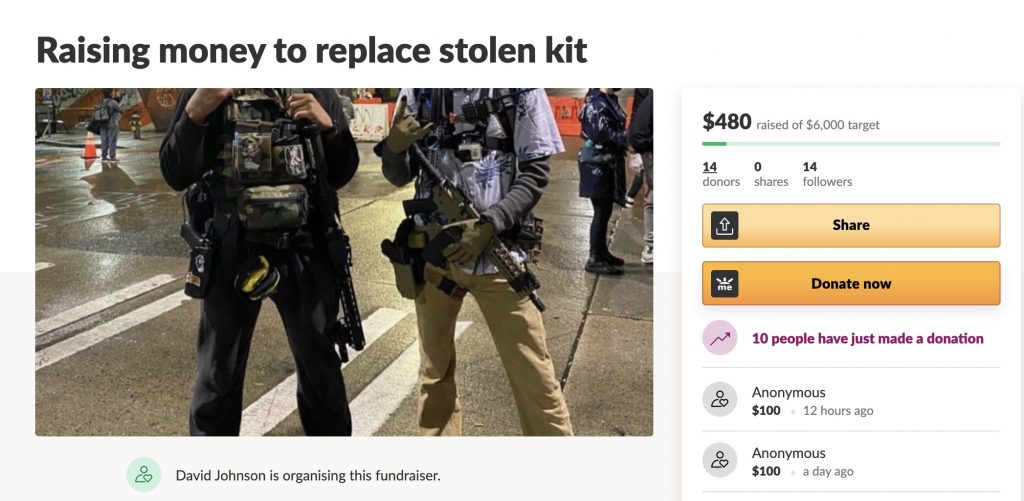The image size is (1024, 501).
Task: Click the Donate now button
Action: (851, 283)
